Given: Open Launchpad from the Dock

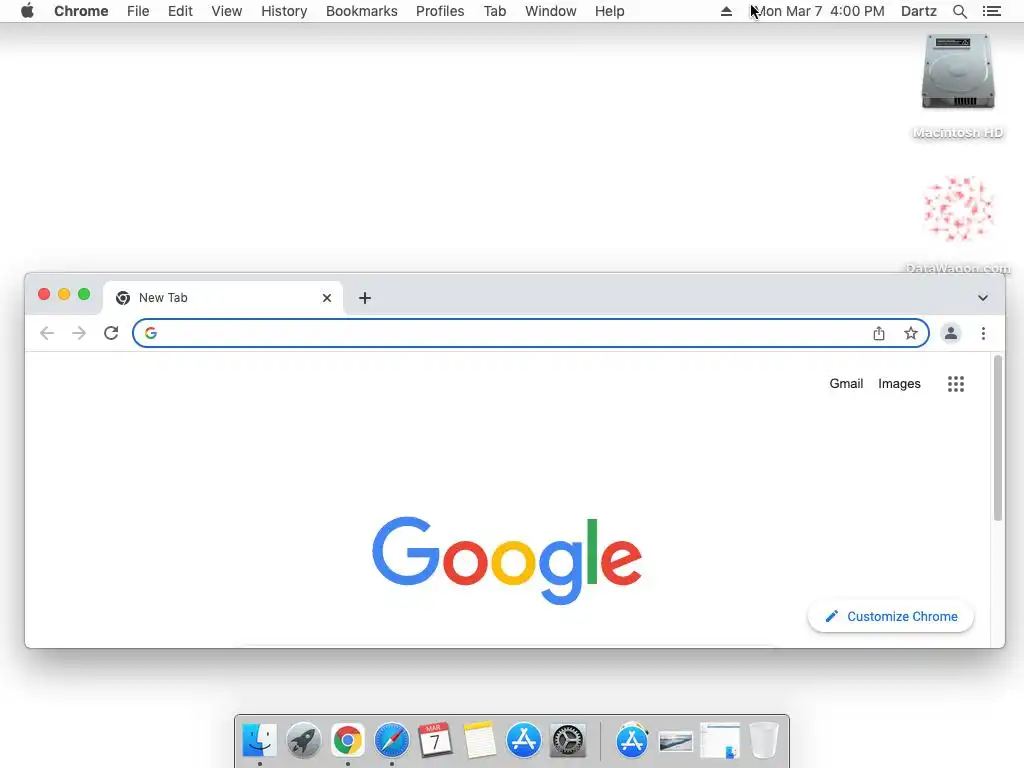Looking at the screenshot, I should [x=304, y=741].
